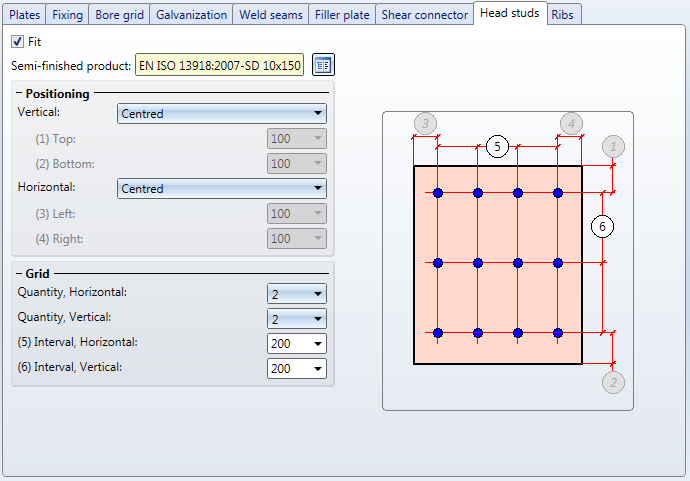Switch to the Weld seams tab
Viewport: 690px width, 481px height.
[x=273, y=15]
